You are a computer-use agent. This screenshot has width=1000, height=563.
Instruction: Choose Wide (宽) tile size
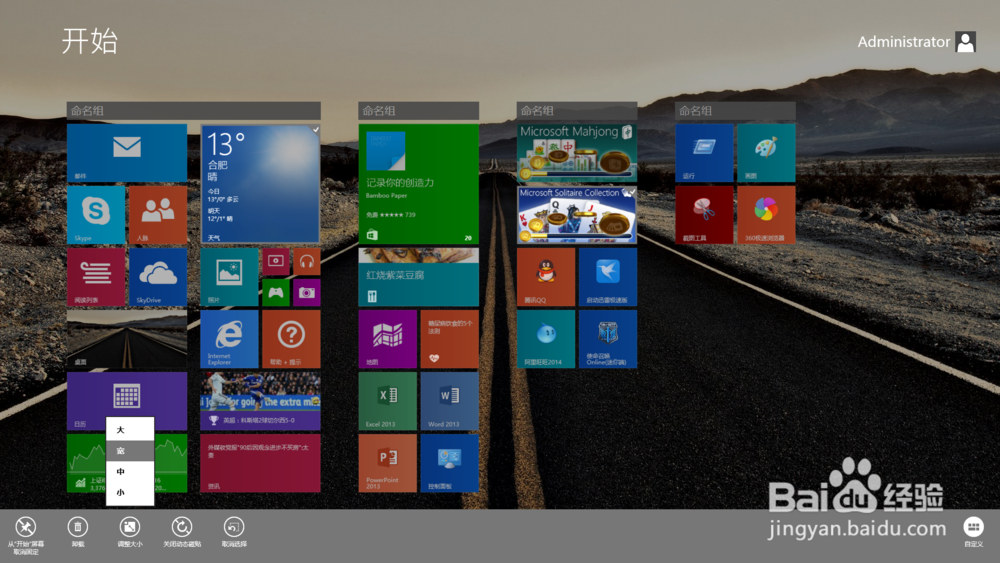point(130,451)
